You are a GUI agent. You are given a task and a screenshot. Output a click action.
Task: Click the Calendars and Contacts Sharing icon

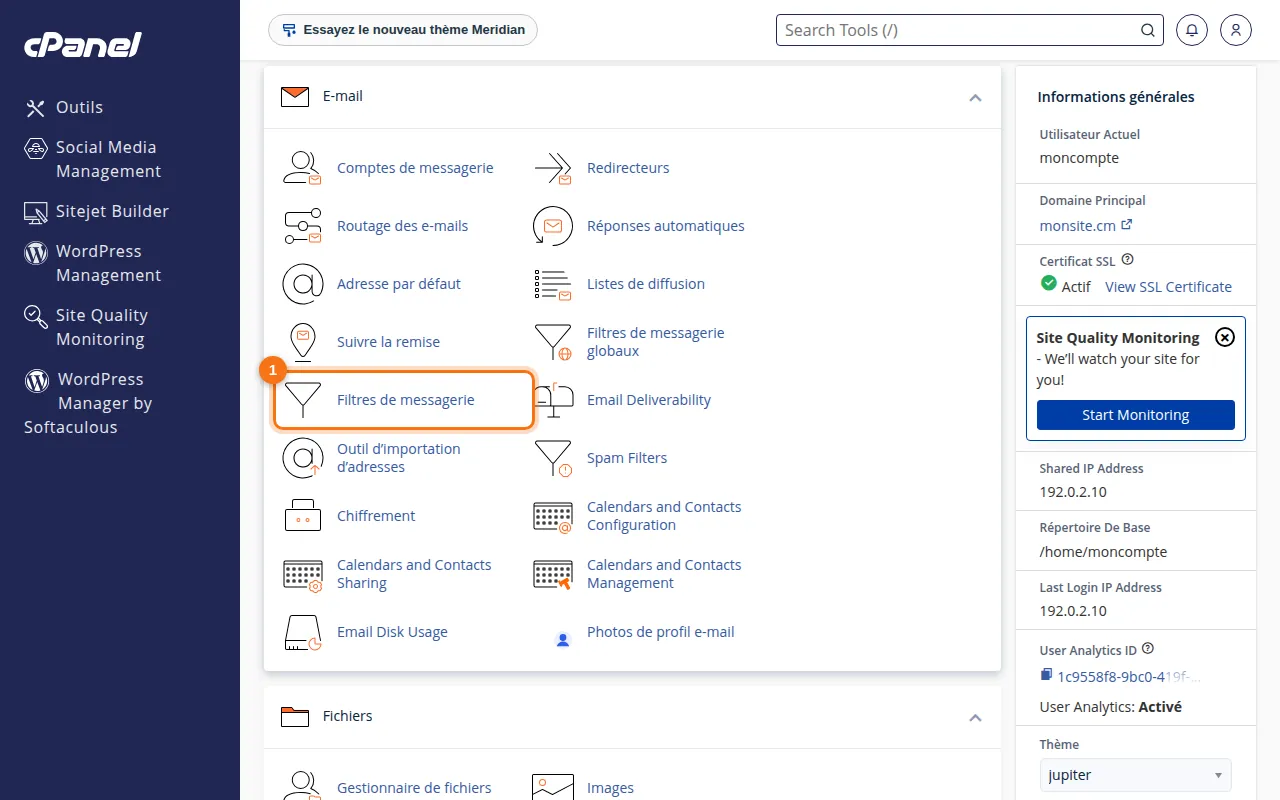(x=302, y=574)
